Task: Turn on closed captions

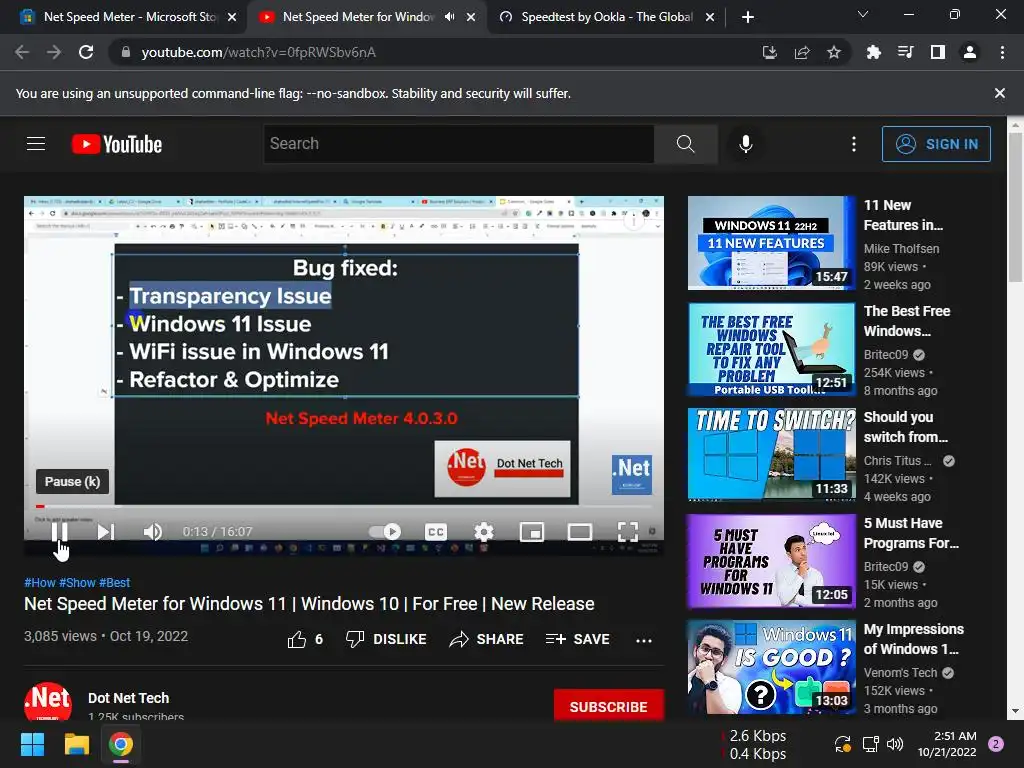Action: click(x=436, y=532)
